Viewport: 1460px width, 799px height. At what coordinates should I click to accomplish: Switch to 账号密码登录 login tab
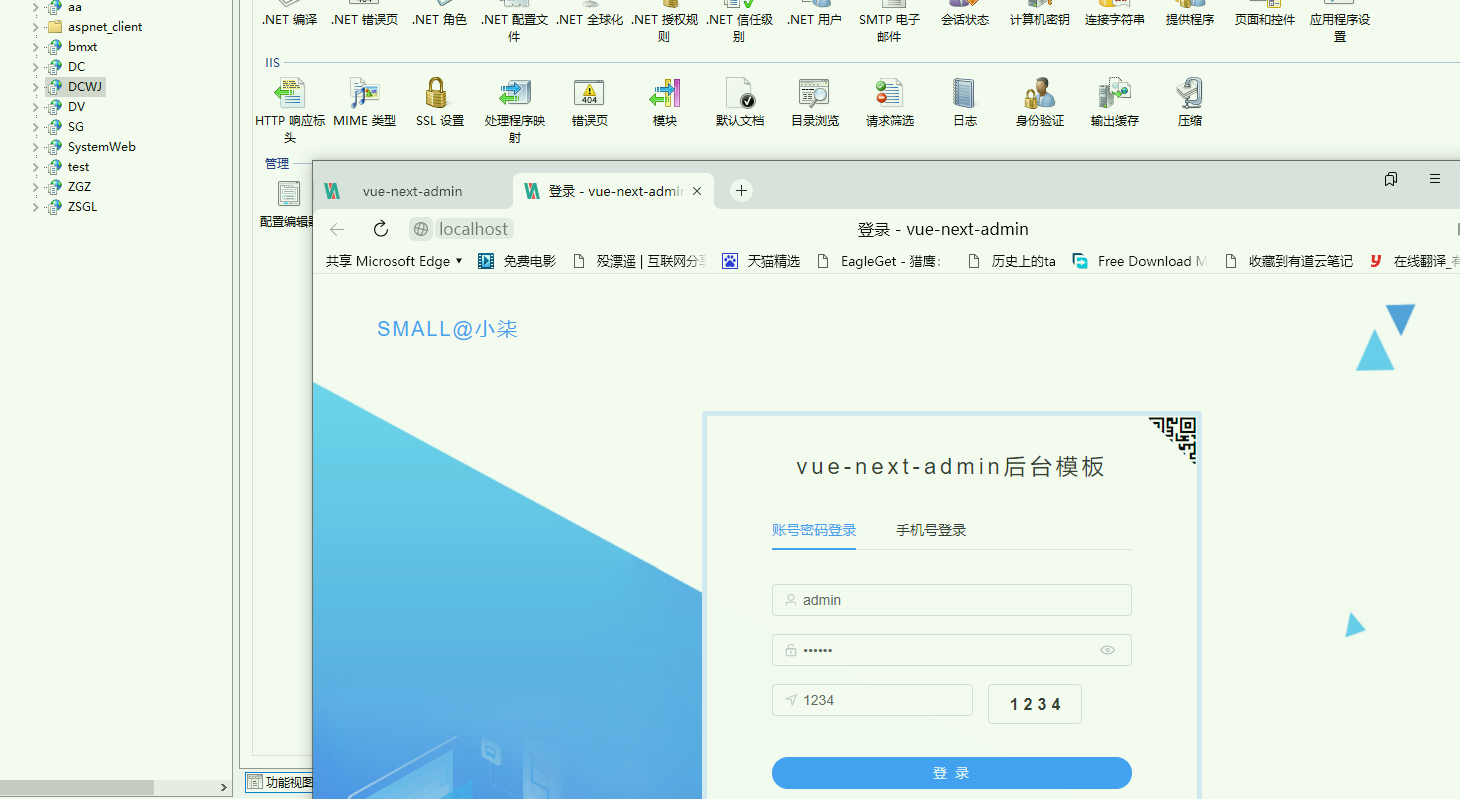point(814,530)
